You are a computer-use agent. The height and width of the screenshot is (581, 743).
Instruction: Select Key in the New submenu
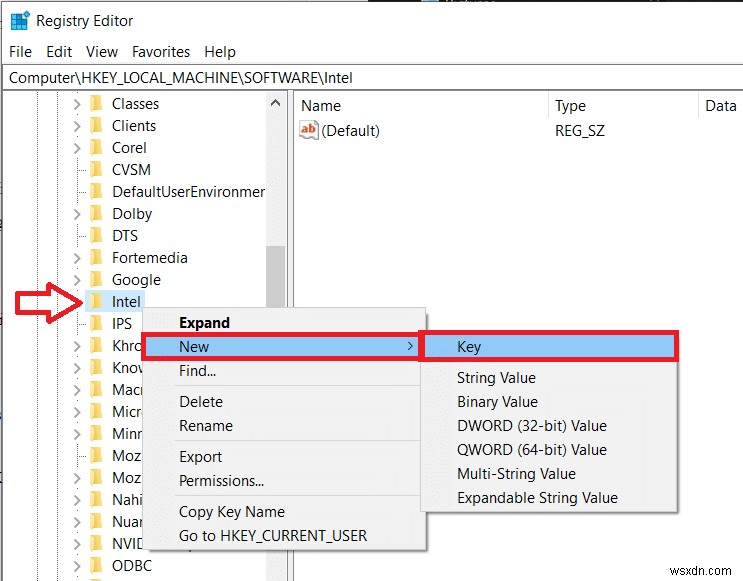549,346
